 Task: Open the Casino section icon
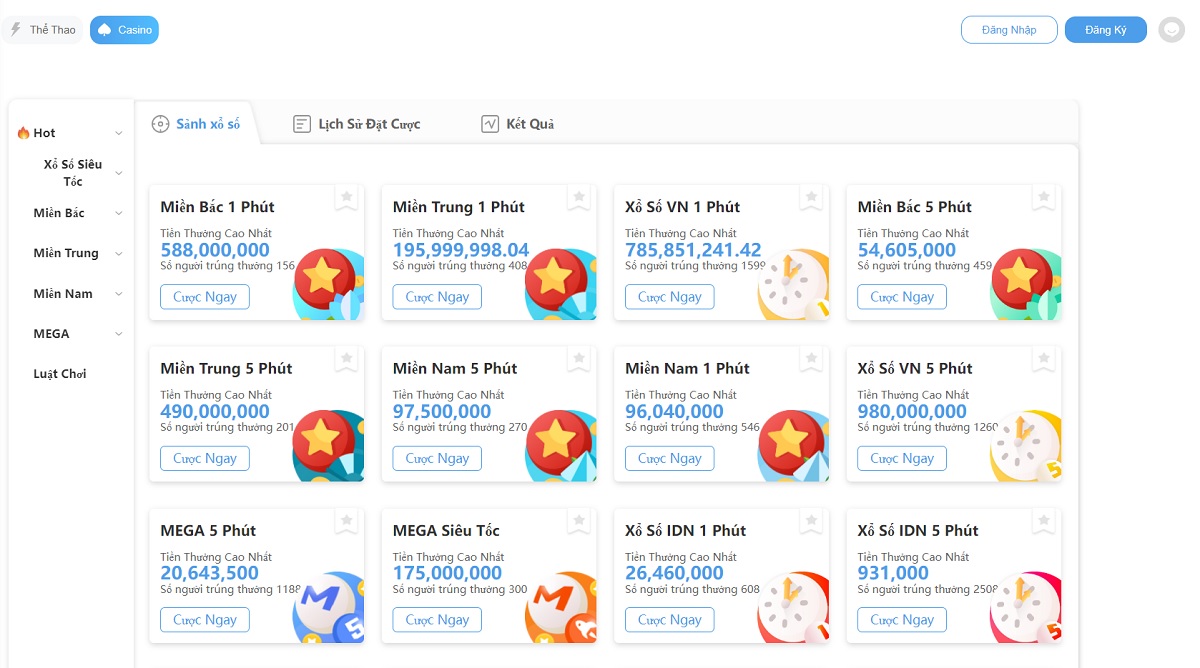(x=103, y=29)
